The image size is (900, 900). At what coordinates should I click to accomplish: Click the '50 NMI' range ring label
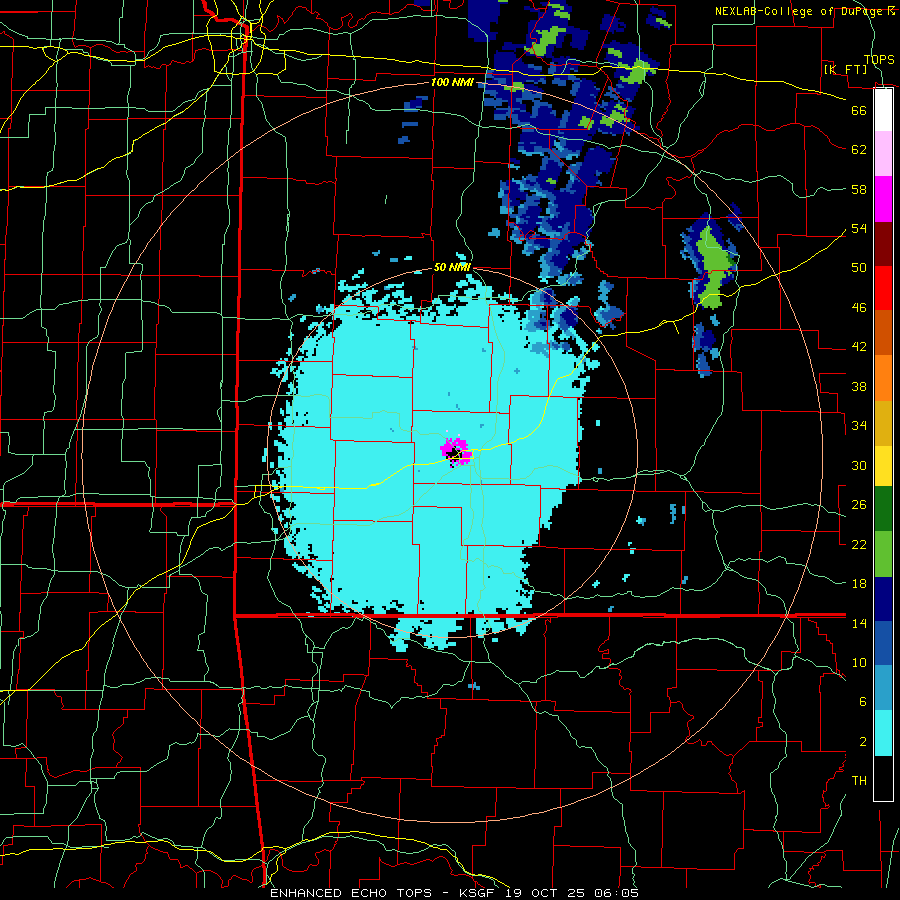[x=452, y=267]
